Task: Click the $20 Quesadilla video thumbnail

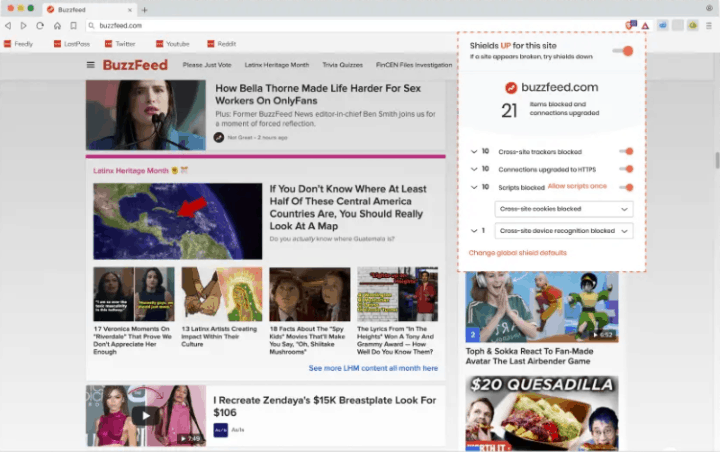Action: click(x=542, y=413)
